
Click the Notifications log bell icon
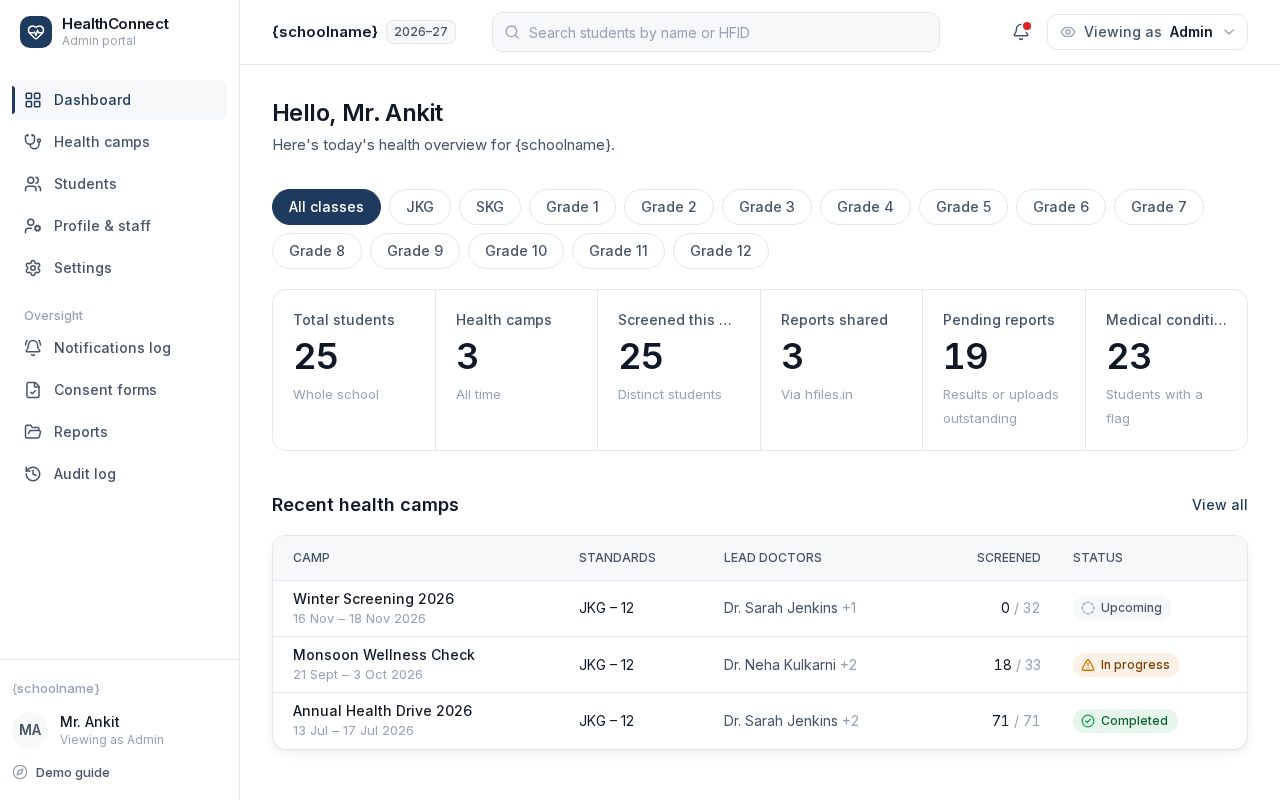click(33, 348)
